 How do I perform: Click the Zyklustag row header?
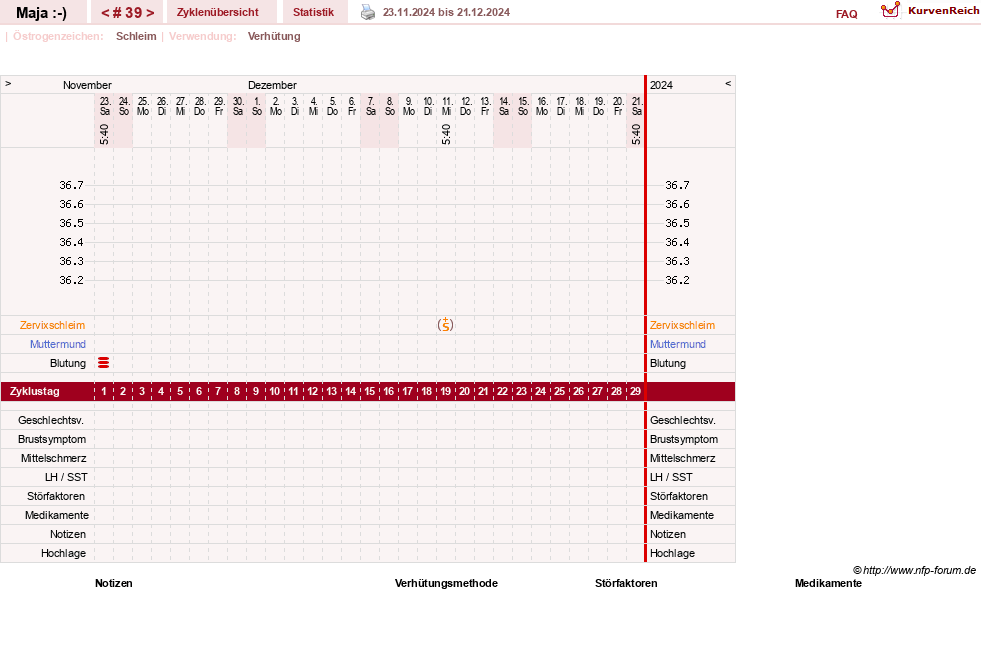[34, 391]
